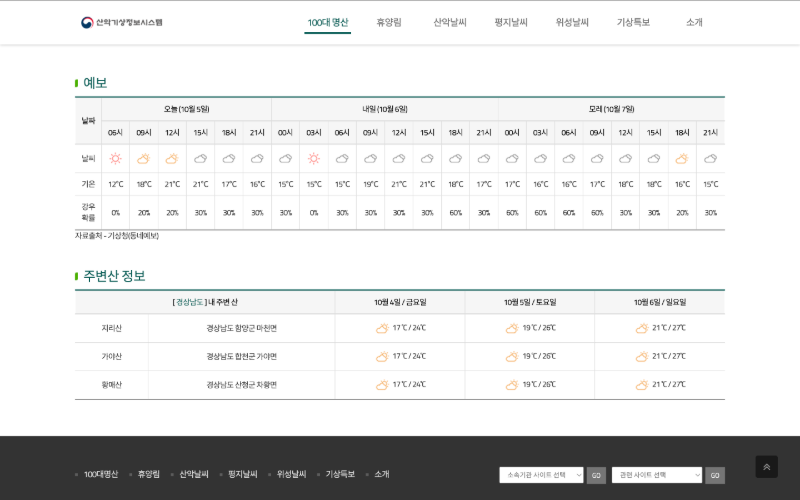Image resolution: width=800 pixels, height=500 pixels.
Task: Click the sunny icon for tomorrow 03시
Action: [x=314, y=158]
